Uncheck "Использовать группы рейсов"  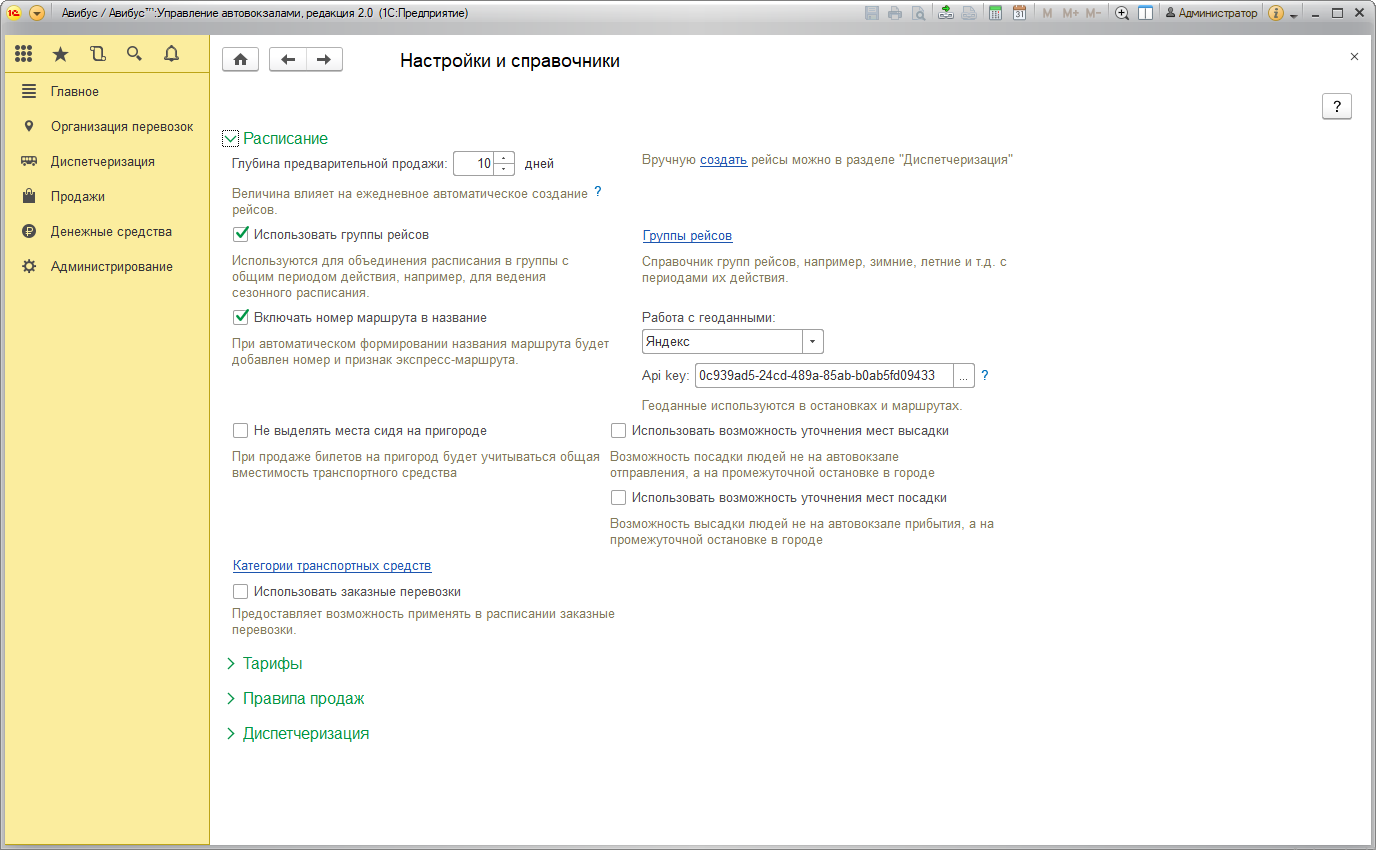[241, 235]
